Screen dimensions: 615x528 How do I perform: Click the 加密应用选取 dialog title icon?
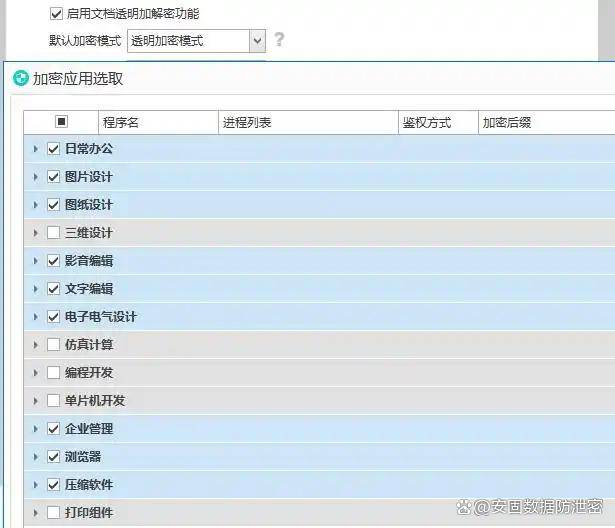tap(21, 79)
